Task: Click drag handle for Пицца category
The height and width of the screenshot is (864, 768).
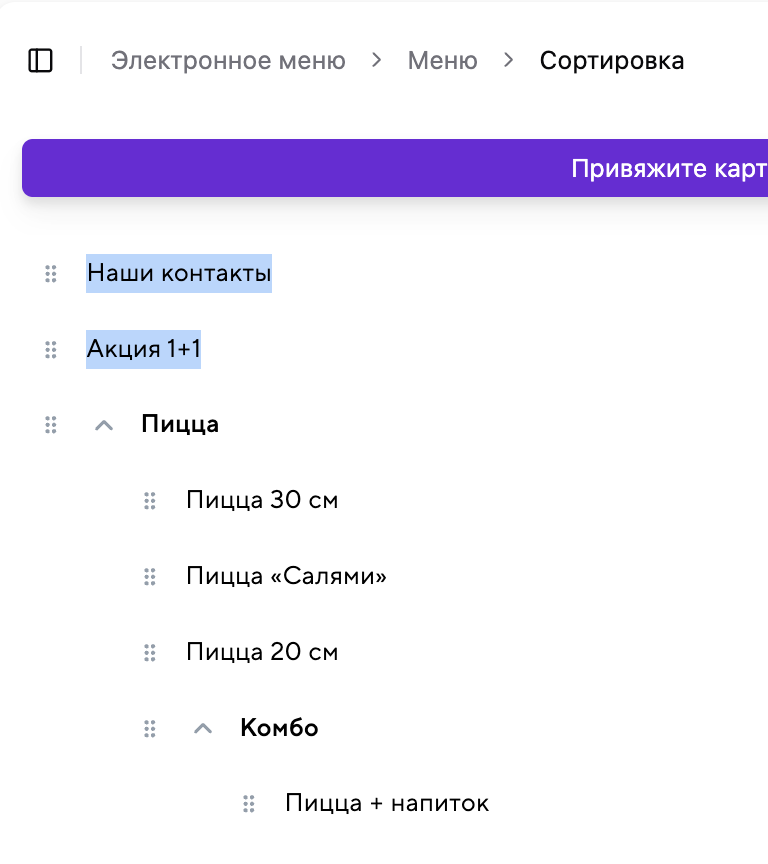Action: [x=51, y=425]
